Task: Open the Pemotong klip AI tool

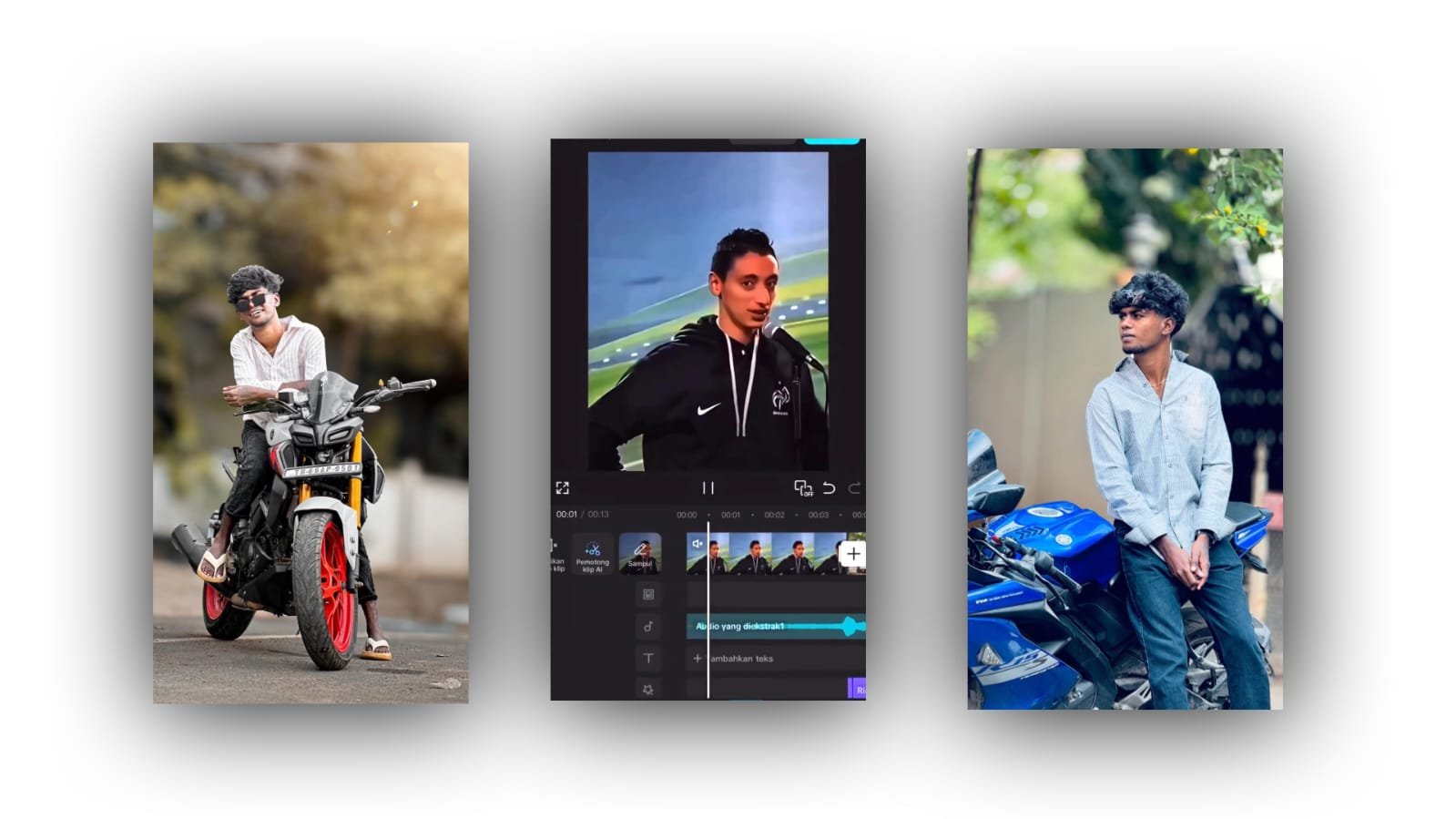Action: [x=592, y=555]
